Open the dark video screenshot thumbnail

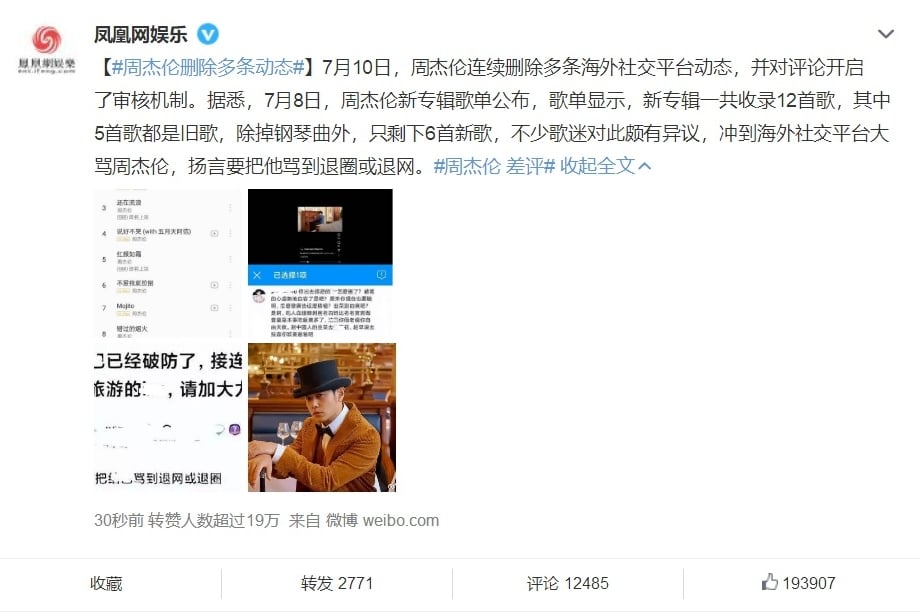(x=320, y=263)
